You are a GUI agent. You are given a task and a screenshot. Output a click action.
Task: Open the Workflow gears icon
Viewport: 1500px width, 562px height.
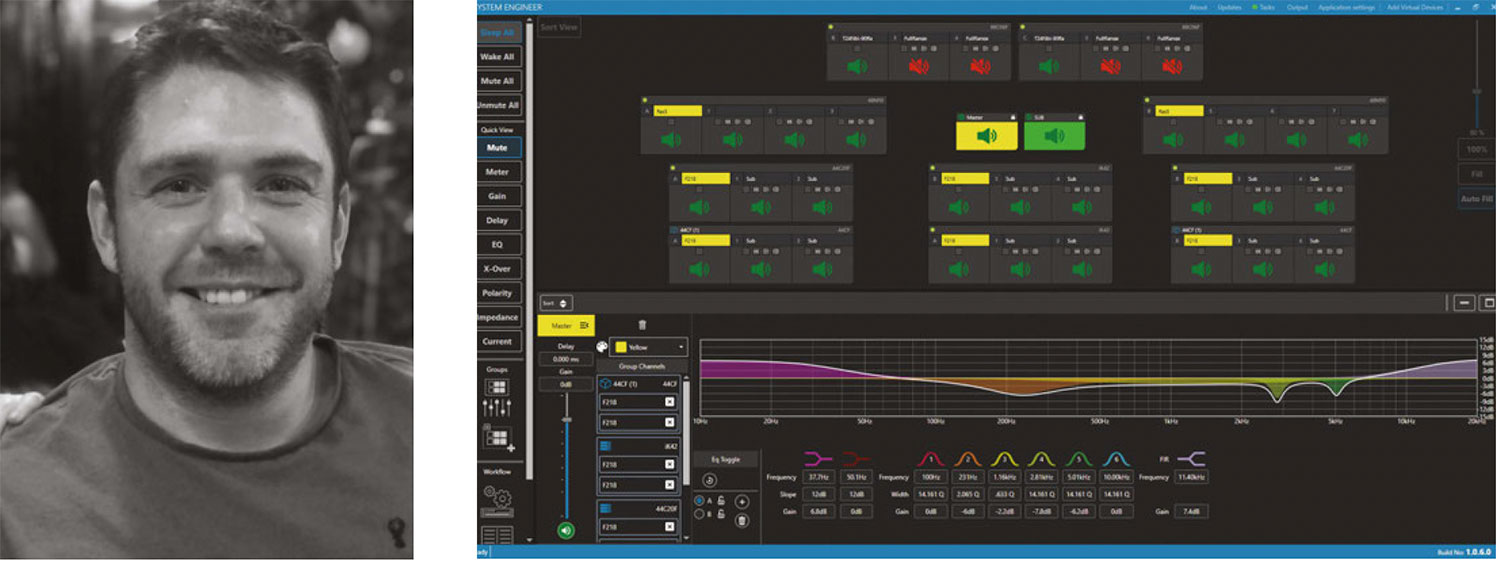pyautogui.click(x=497, y=496)
